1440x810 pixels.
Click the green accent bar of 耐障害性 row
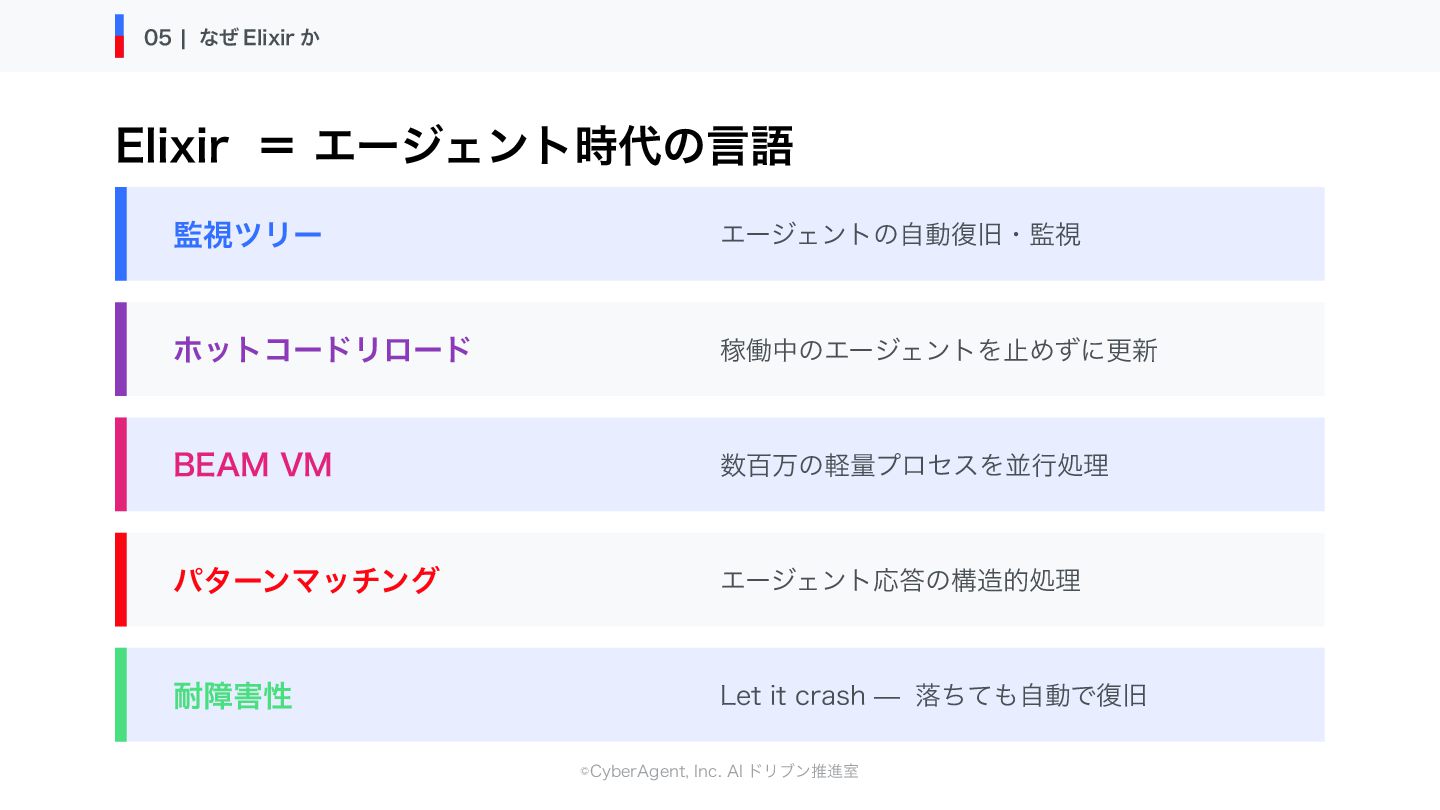pos(121,694)
